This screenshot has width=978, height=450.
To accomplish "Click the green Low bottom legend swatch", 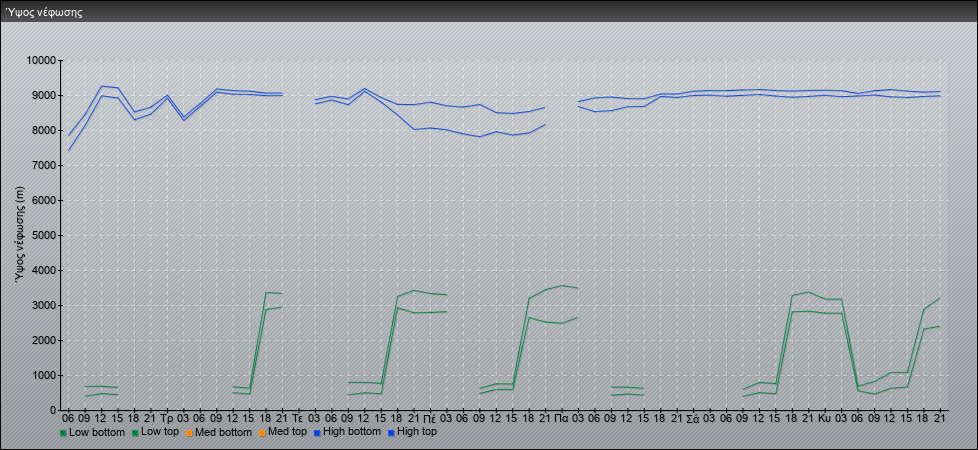I will coord(64,433).
